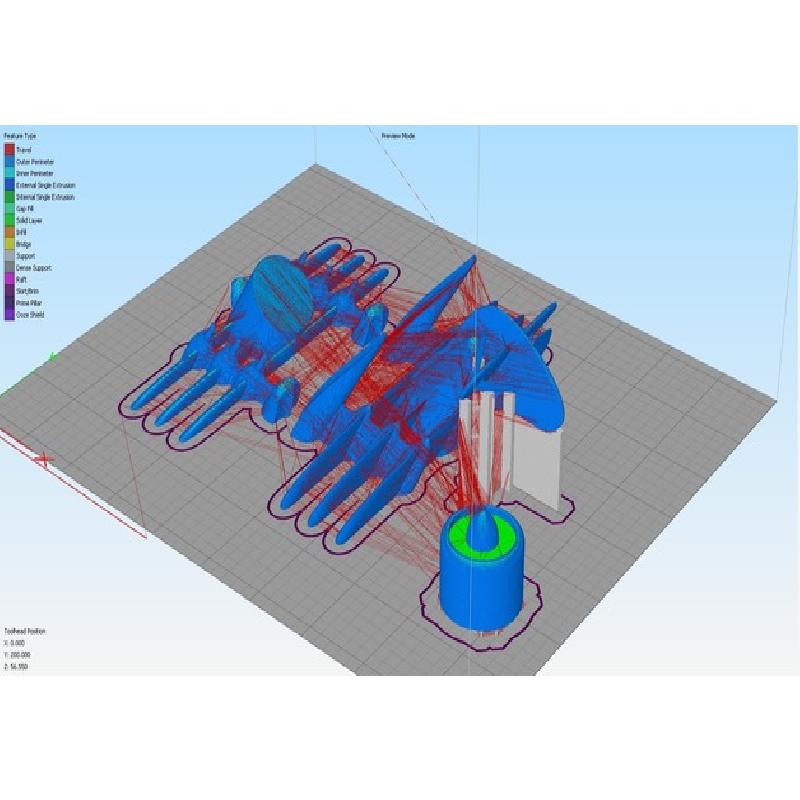Select the light gray Support swatch

click(x=10, y=256)
